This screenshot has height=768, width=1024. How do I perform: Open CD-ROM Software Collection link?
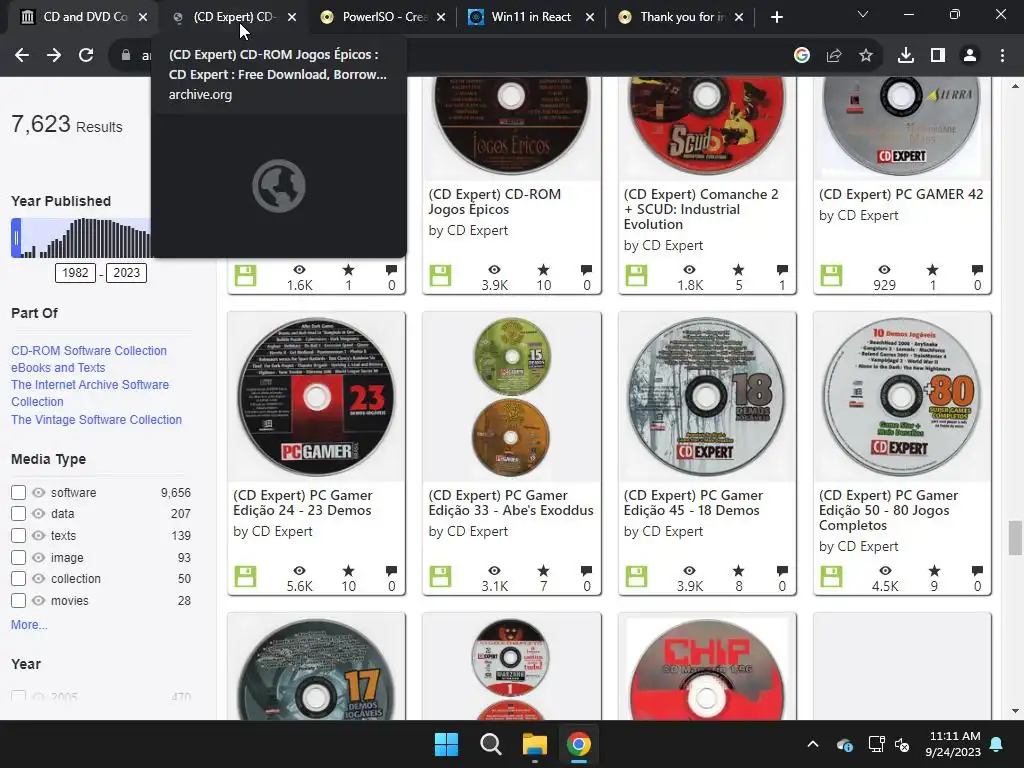click(89, 351)
